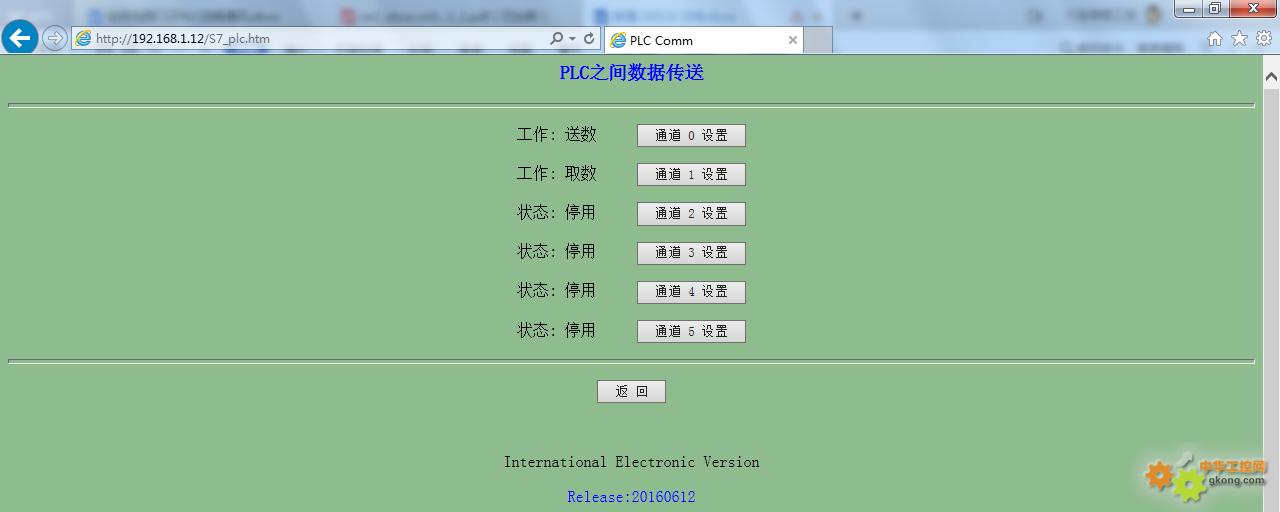Click the search magnifier icon in address bar
The height and width of the screenshot is (512, 1280).
(556, 39)
